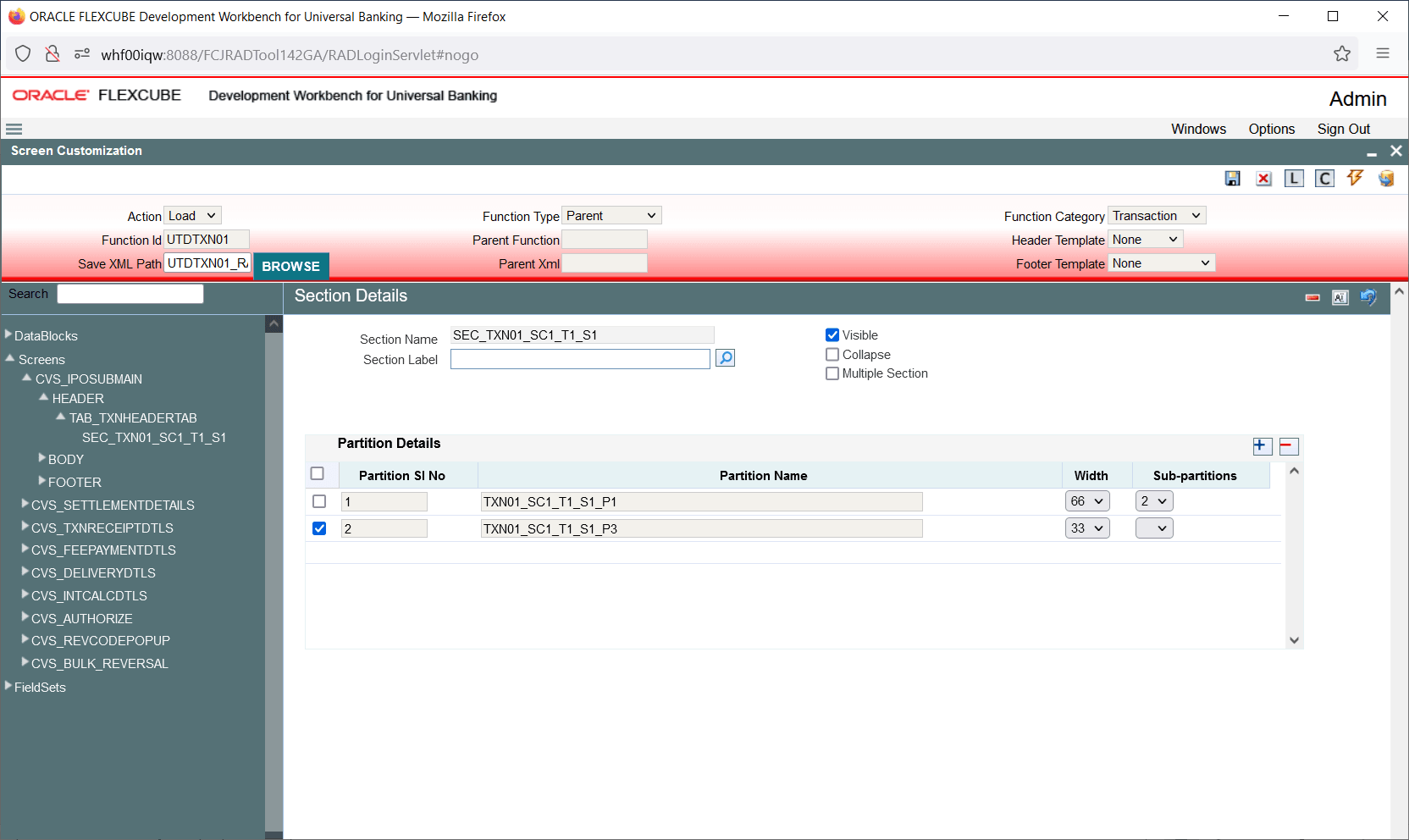The height and width of the screenshot is (840, 1409).
Task: Select the CVS_FEEPAYMENTDTLS tree item
Action: click(x=103, y=550)
